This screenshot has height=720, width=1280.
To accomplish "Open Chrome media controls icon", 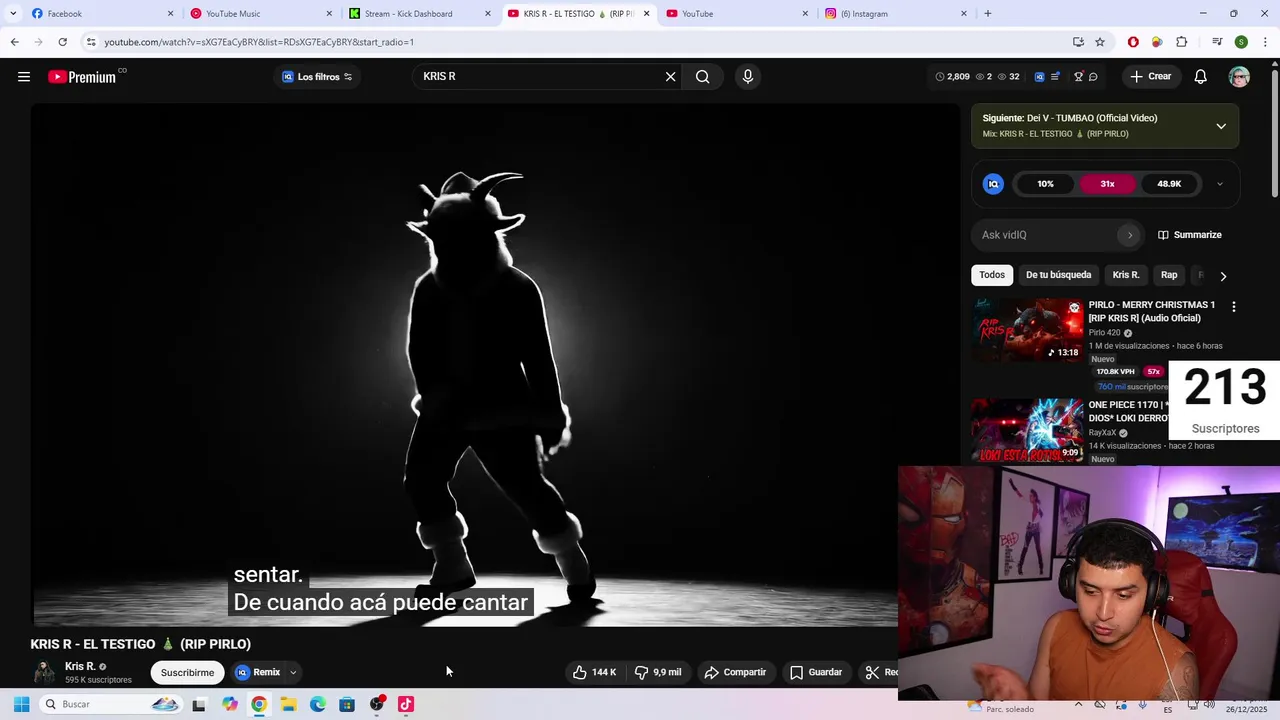I will click(1217, 42).
